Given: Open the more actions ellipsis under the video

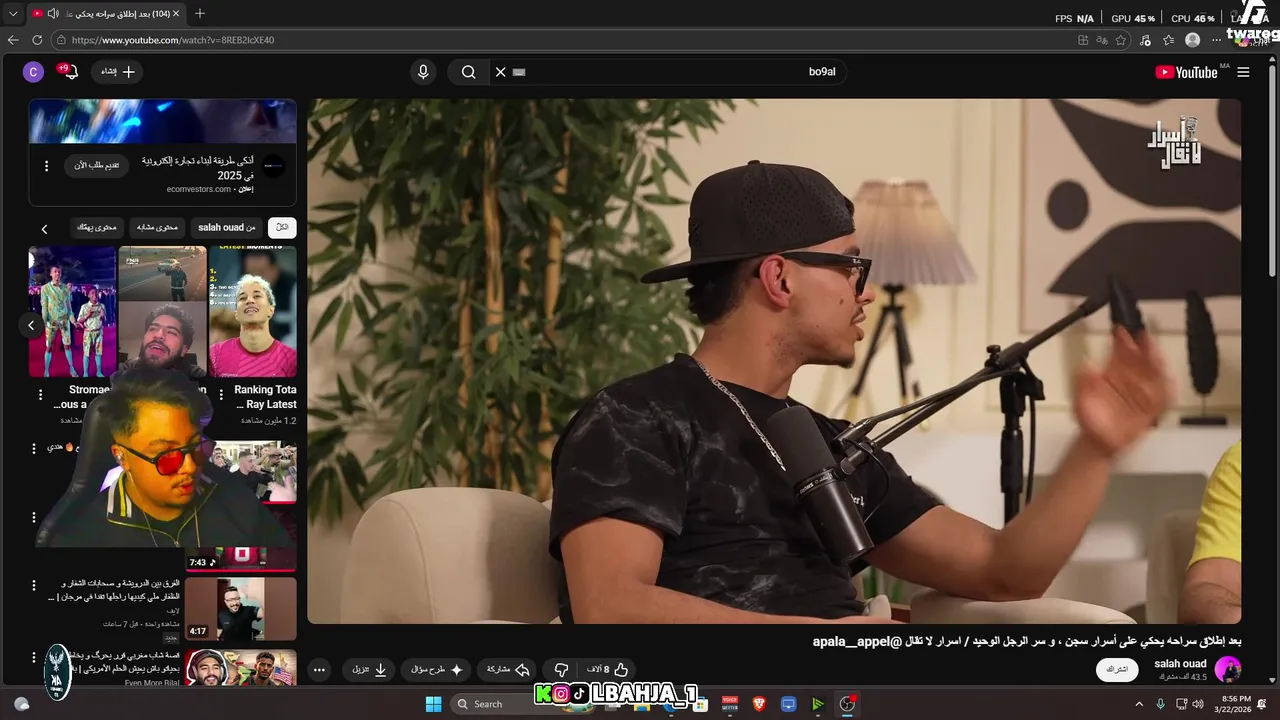Looking at the screenshot, I should coord(319,670).
